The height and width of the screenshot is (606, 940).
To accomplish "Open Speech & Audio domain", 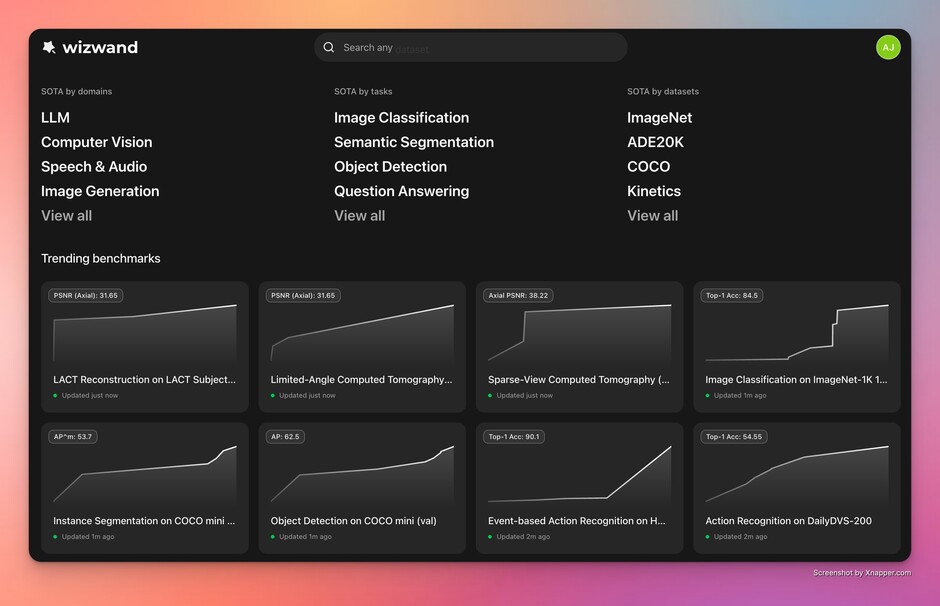I will 94,167.
